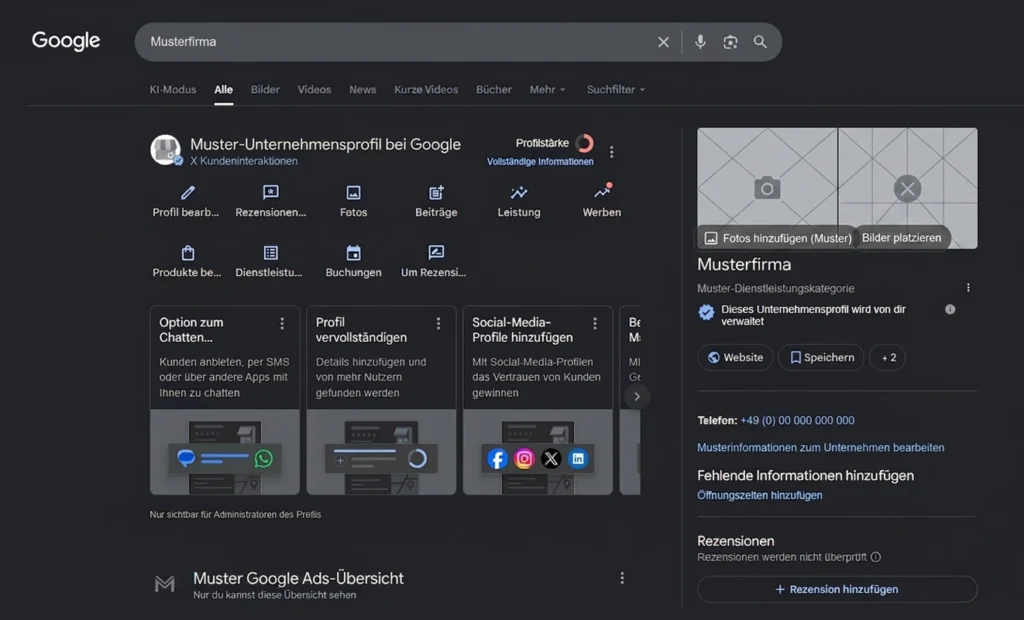Click Rezension hinzufügen button
Viewport: 1024px width, 620px height.
coord(837,589)
